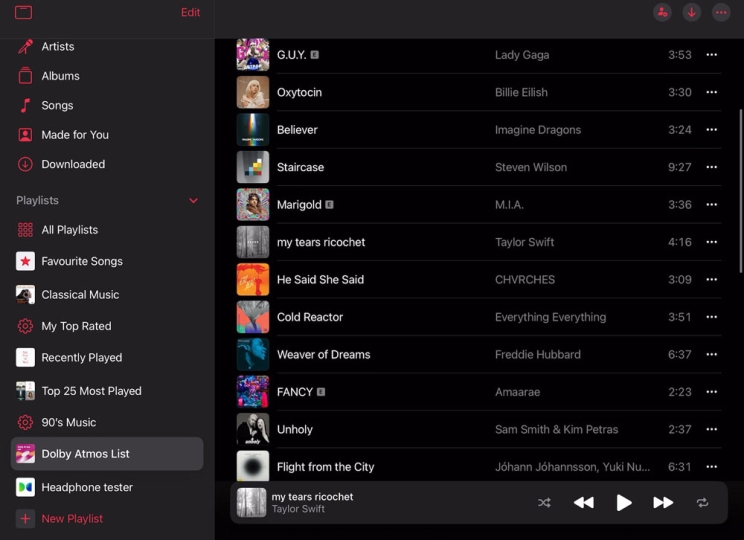Click artist name CHVRCHES
This screenshot has height=540, width=744.
click(525, 279)
